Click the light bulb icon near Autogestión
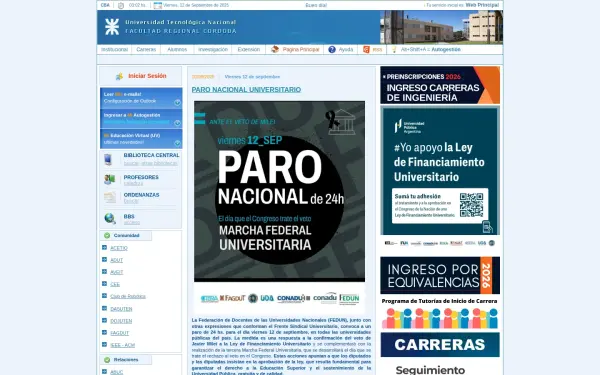The width and height of the screenshot is (600, 375). [x=394, y=49]
